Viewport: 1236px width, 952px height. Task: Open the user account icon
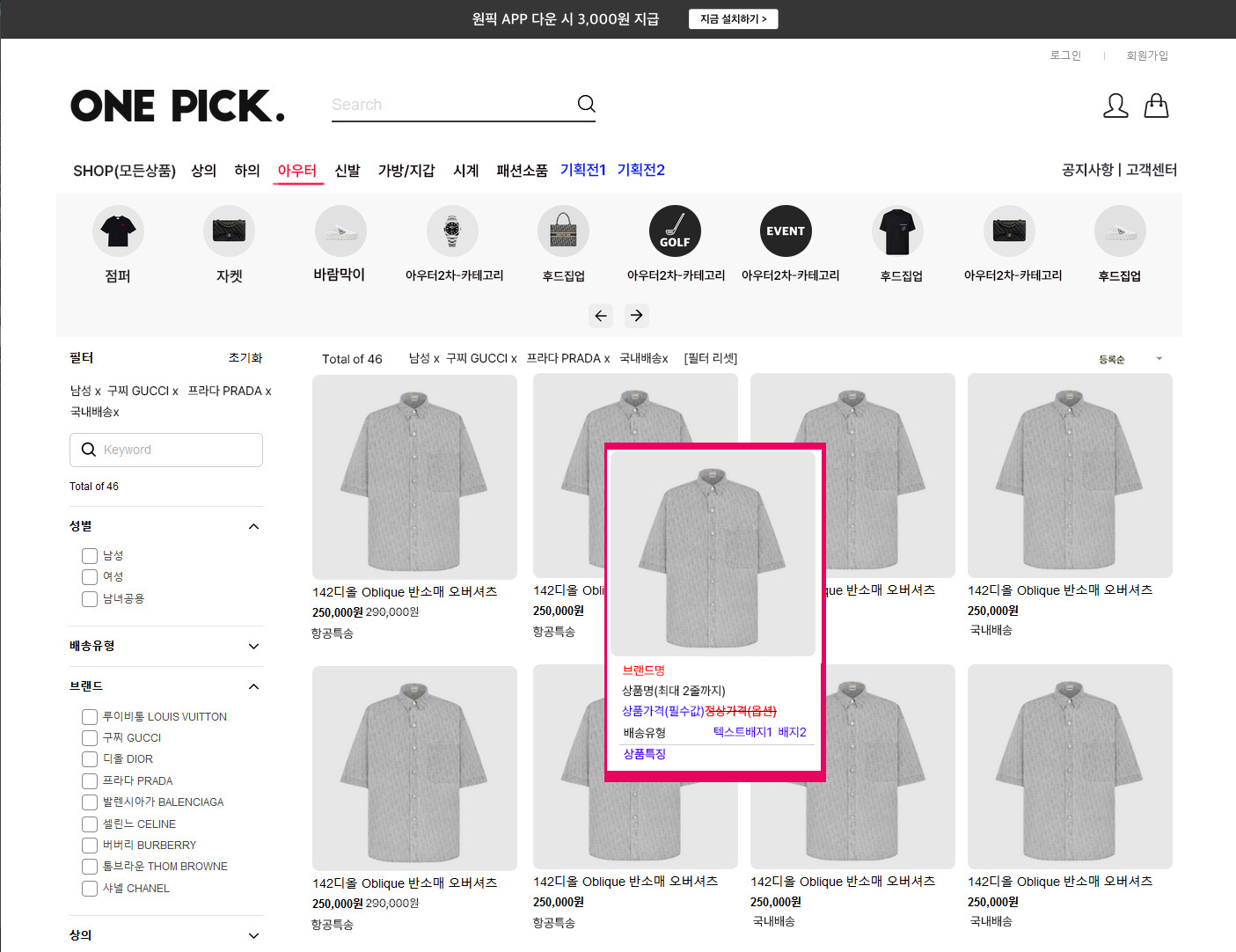[x=1115, y=106]
